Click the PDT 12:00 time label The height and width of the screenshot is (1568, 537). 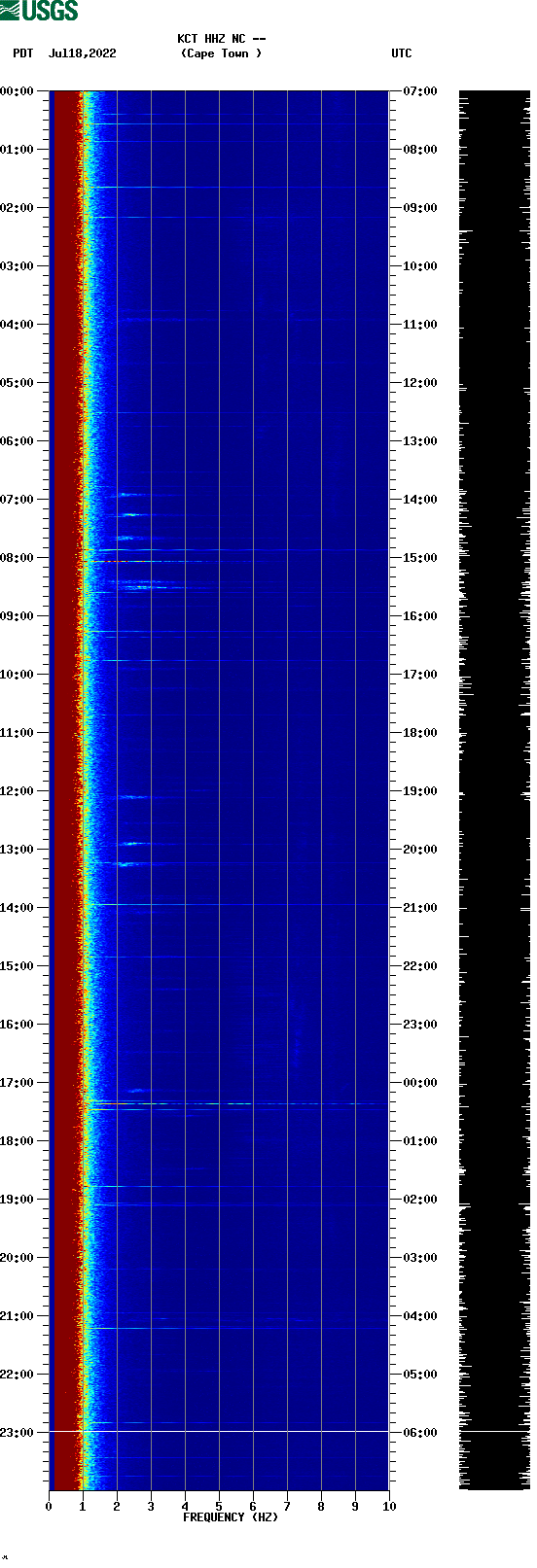[18, 791]
